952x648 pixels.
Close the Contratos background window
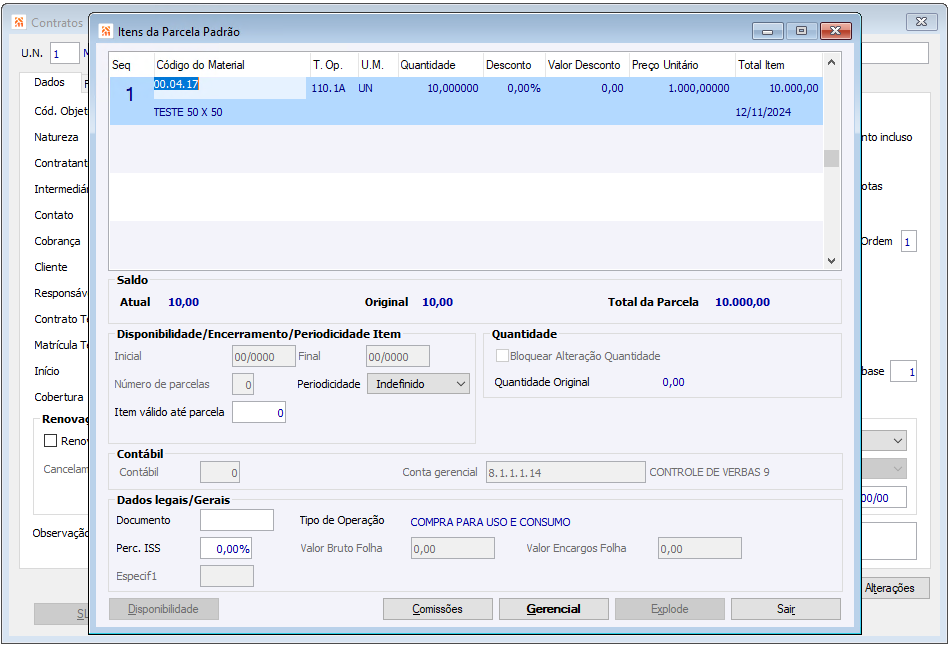[921, 22]
